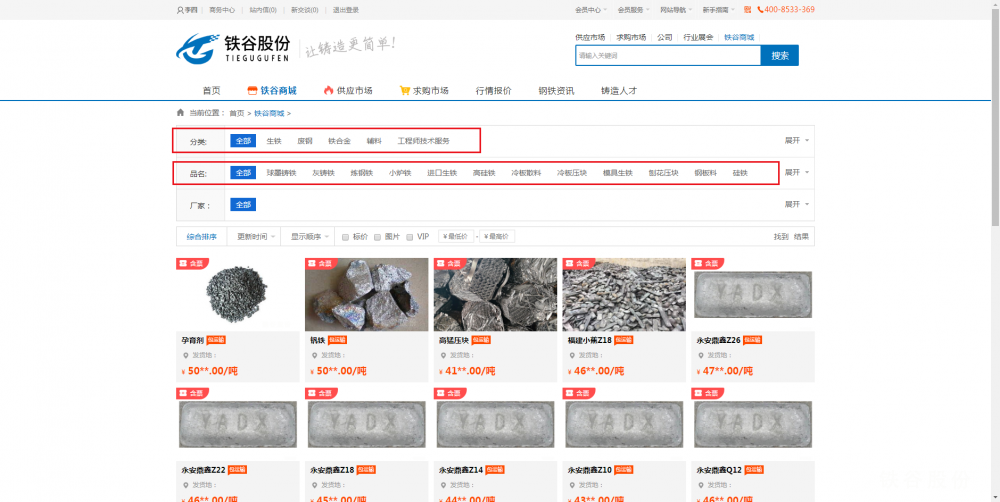This screenshot has width=1000, height=502.
Task: Click the phone icon next to 400-8533-369
Action: coord(760,10)
